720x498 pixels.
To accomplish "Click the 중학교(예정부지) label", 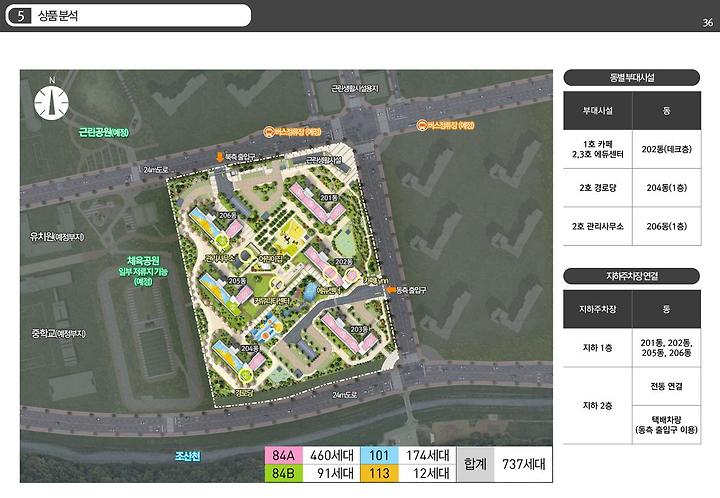I will (x=58, y=333).
